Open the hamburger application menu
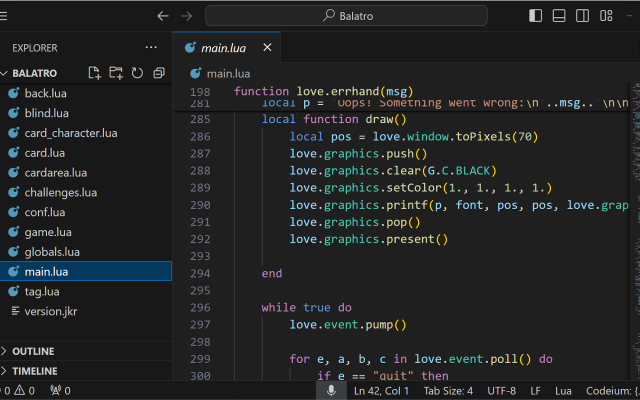The width and height of the screenshot is (640, 400). (3, 16)
